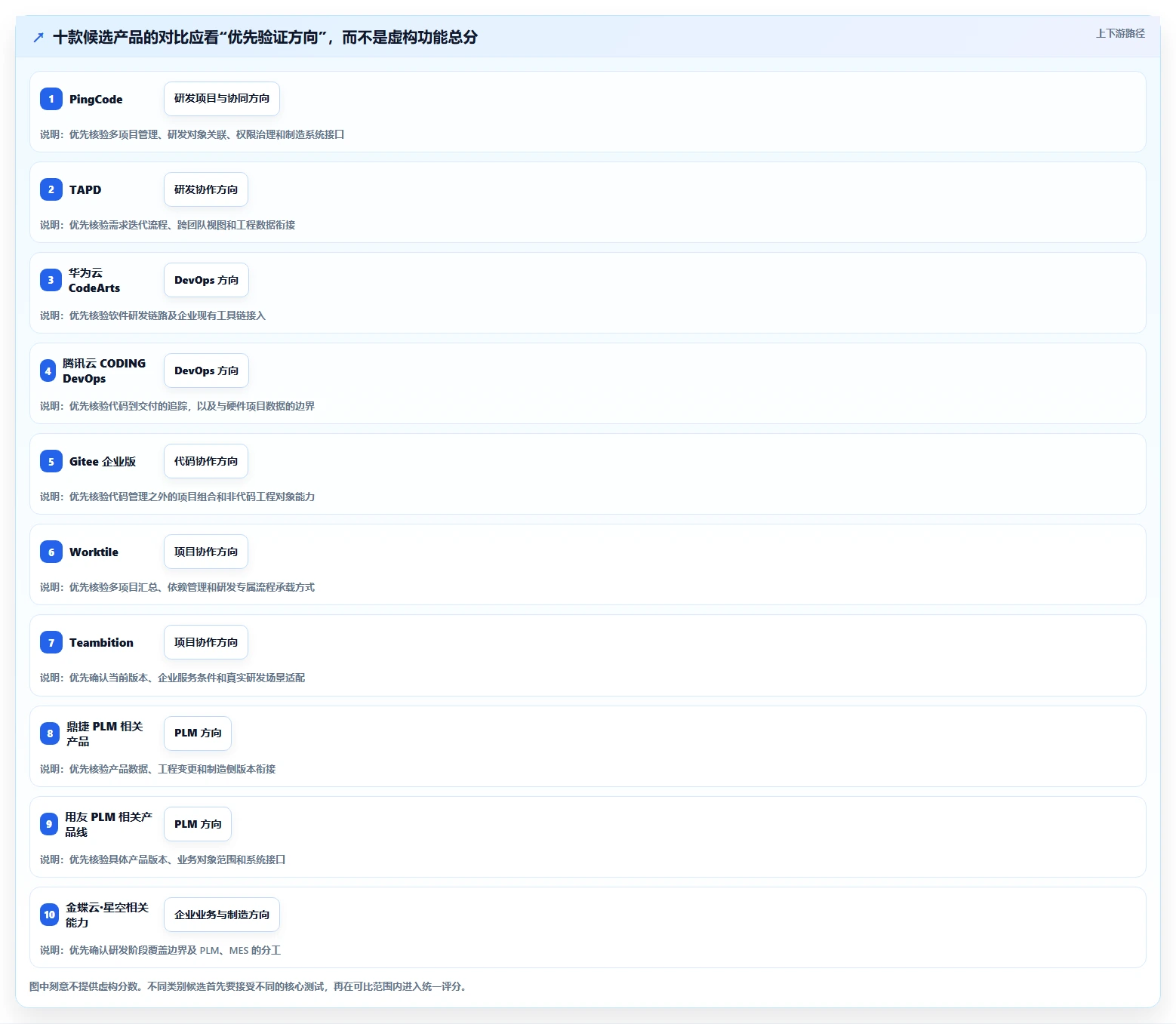Click the Worktile note about 多项目汇总
Viewport: 1176px width, 1024px height.
(x=177, y=587)
